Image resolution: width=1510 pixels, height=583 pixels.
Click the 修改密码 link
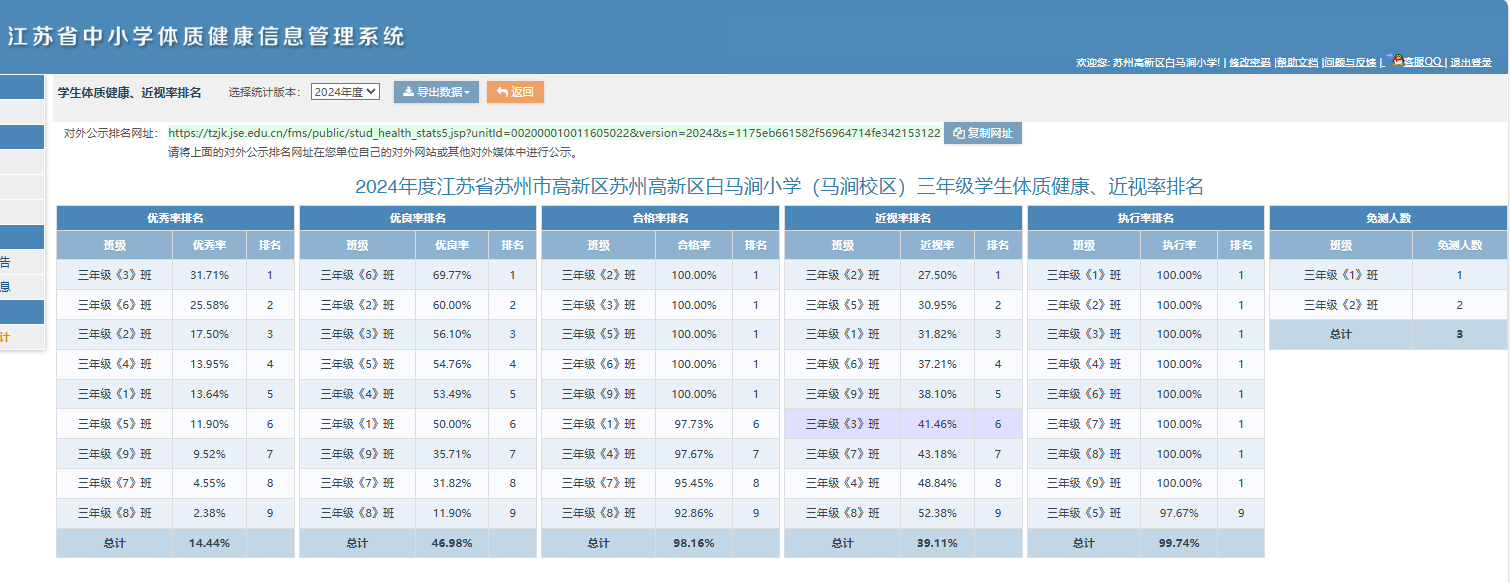[1250, 62]
